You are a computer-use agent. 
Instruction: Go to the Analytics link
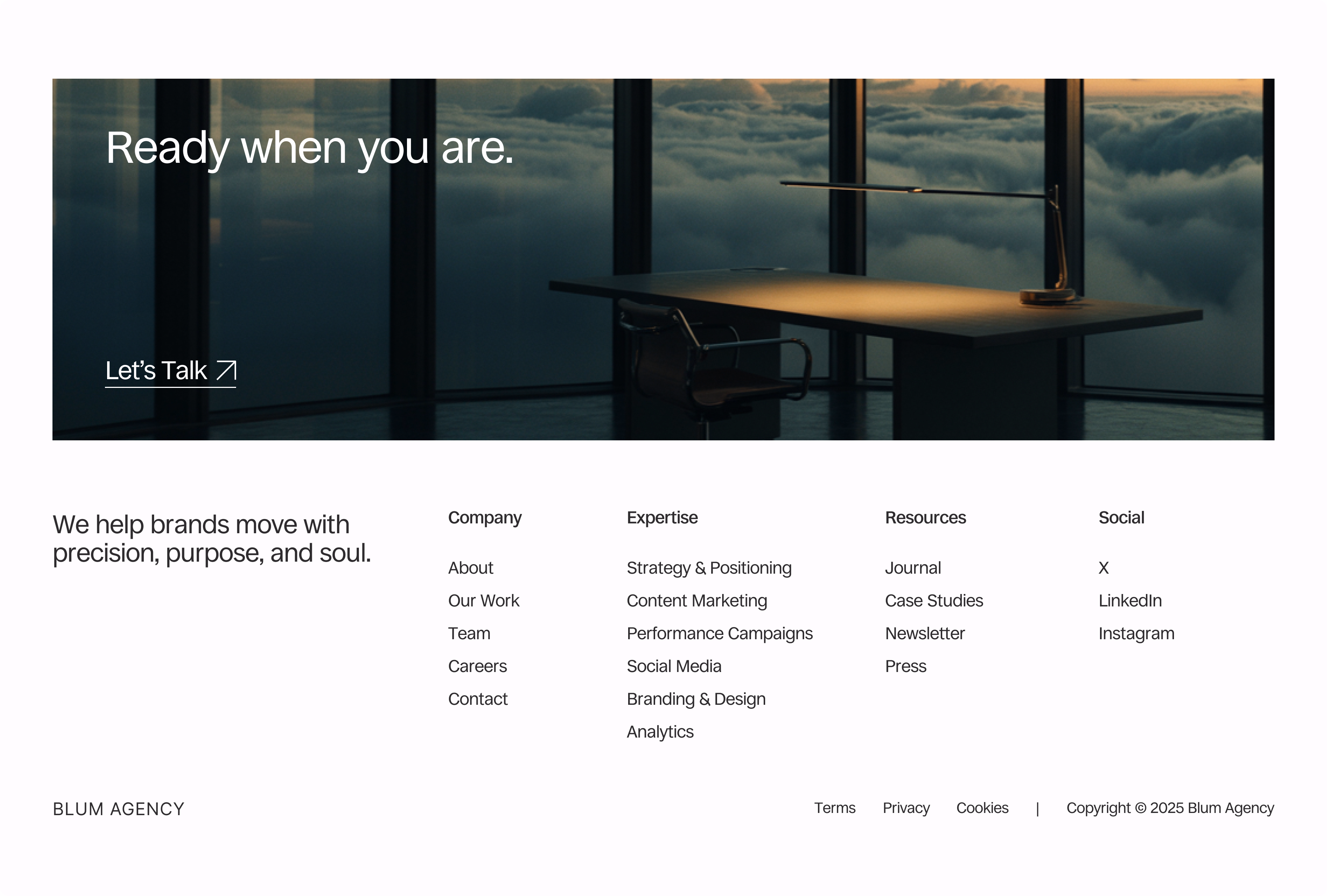click(660, 732)
